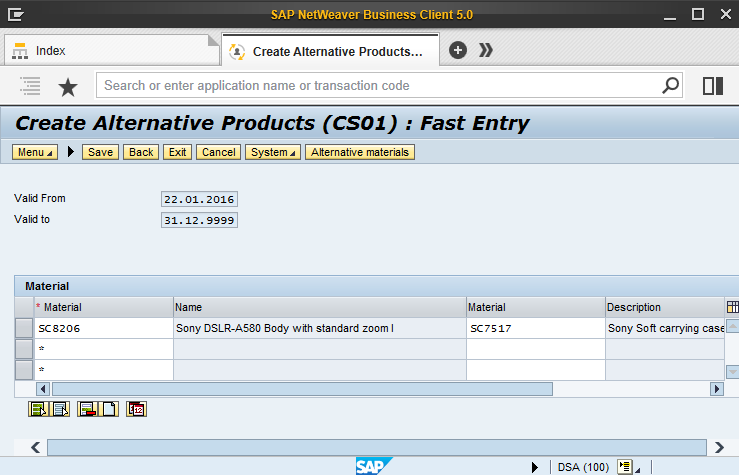This screenshot has height=475, width=739.
Task: Expand the status bar triangle before DSA
Action: (534, 467)
